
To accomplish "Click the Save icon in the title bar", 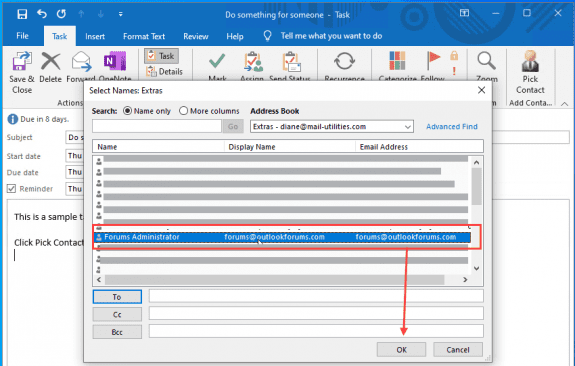I will coord(22,14).
